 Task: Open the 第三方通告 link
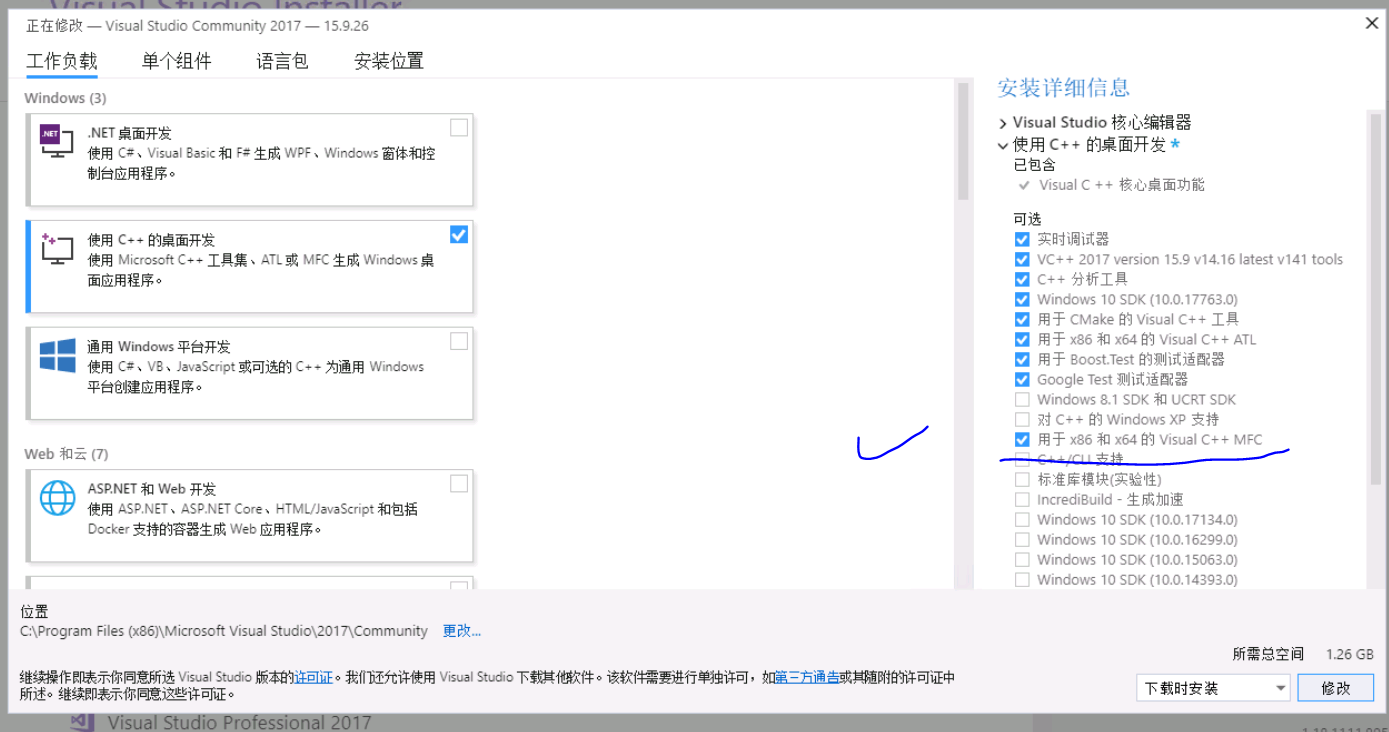pos(807,677)
